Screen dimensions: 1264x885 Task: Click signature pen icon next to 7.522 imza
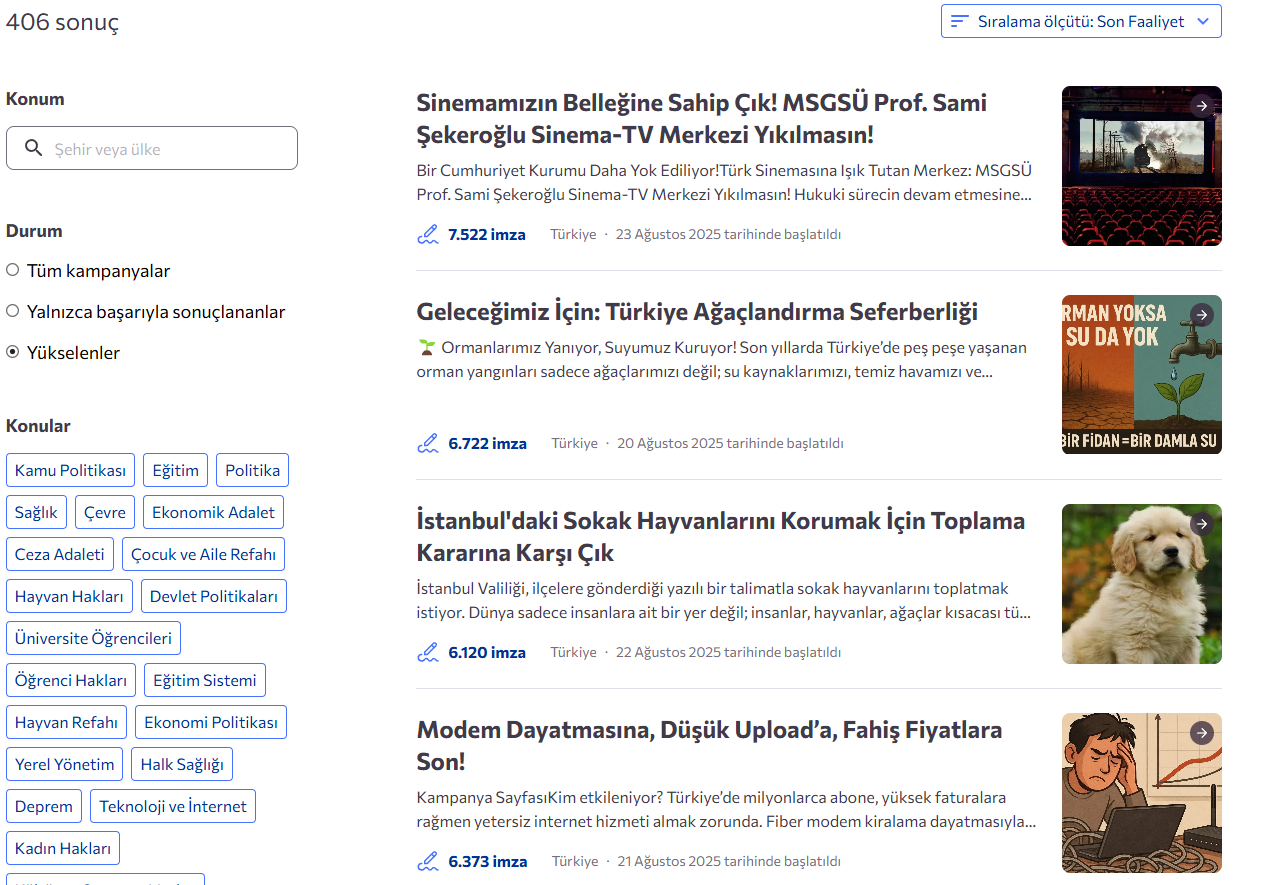point(428,234)
